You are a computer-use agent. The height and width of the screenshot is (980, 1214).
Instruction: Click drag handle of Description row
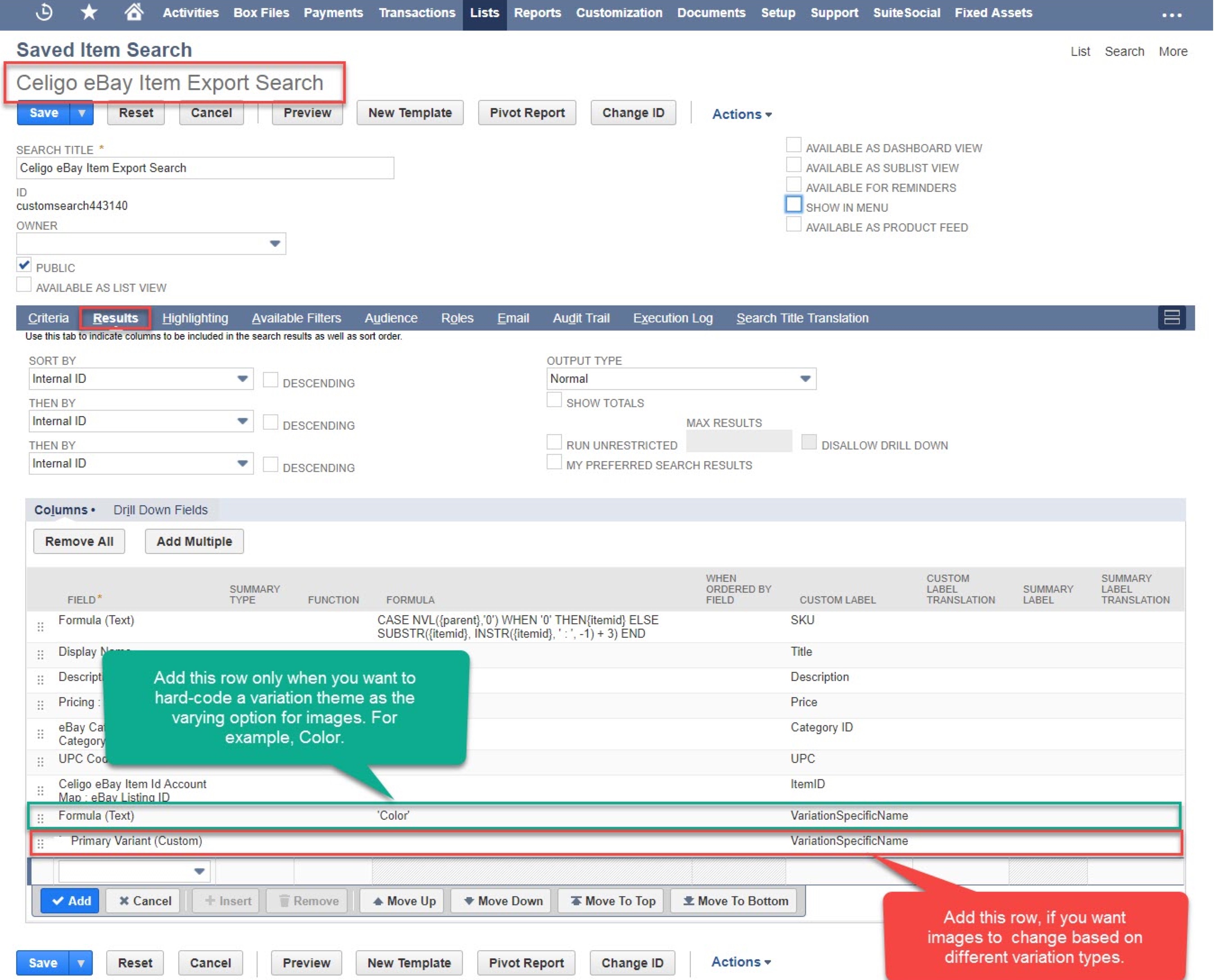[40, 680]
